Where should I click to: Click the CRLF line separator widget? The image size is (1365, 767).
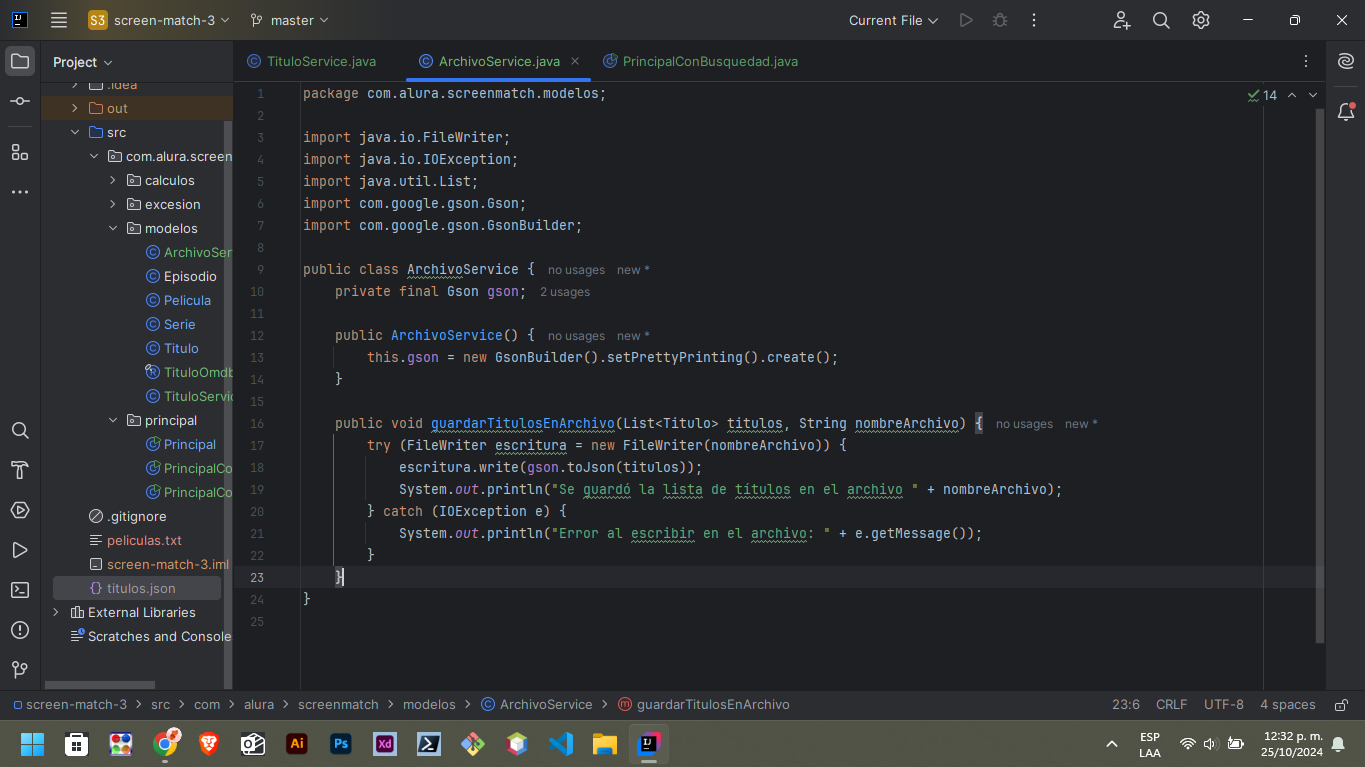coord(1172,704)
